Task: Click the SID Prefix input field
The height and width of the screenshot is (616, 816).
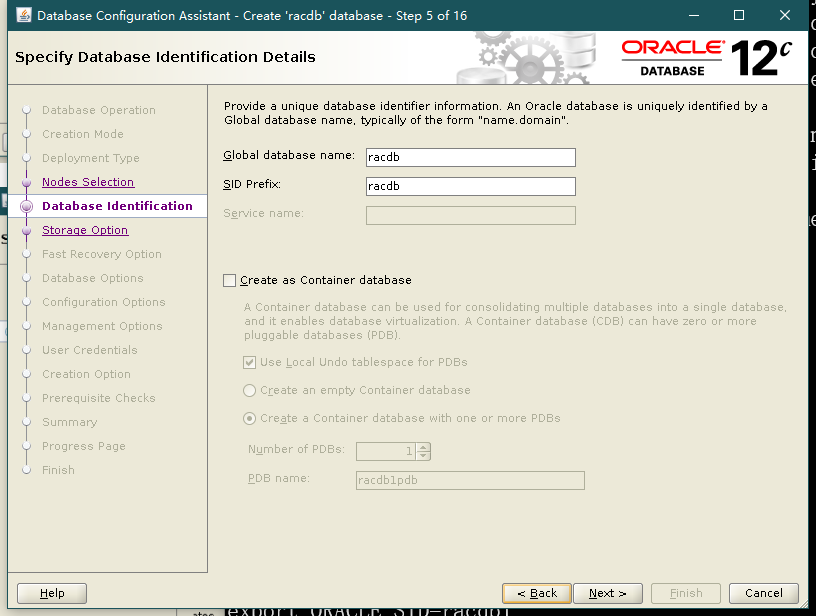Action: coord(470,186)
